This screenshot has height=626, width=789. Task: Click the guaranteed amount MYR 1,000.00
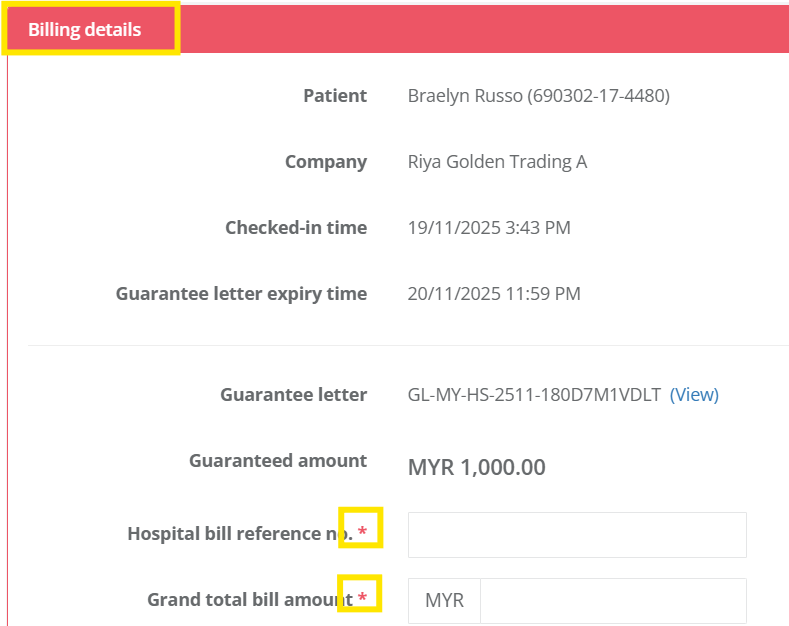(476, 467)
